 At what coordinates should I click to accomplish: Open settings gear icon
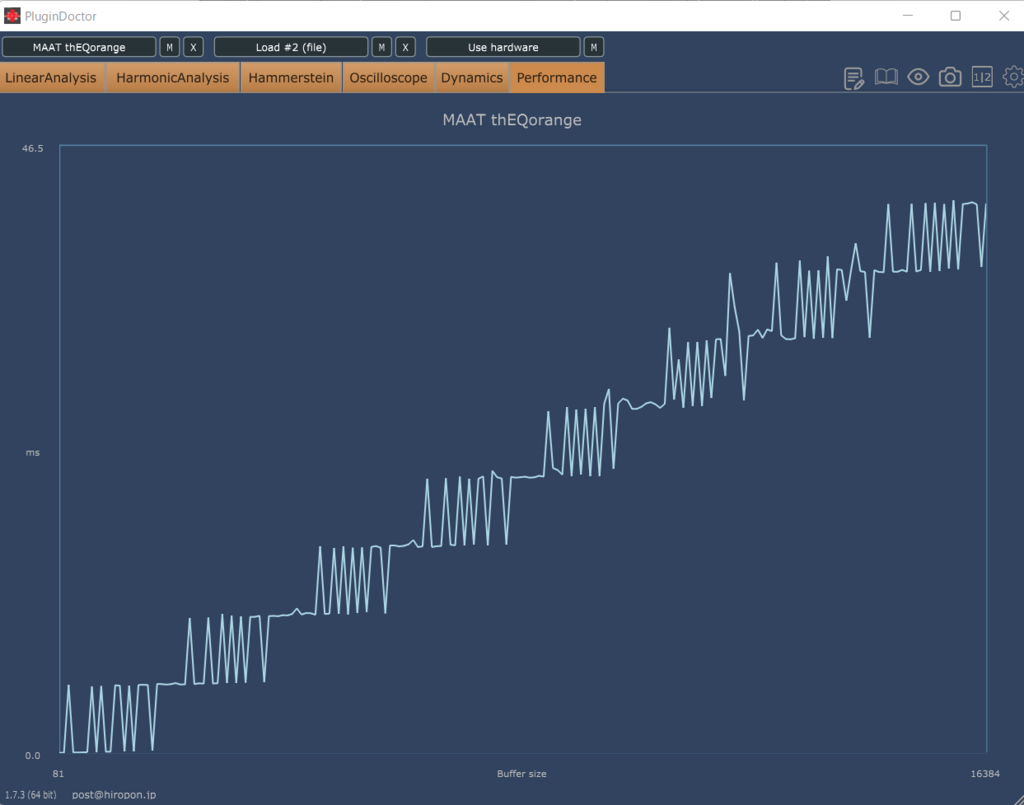point(1014,77)
